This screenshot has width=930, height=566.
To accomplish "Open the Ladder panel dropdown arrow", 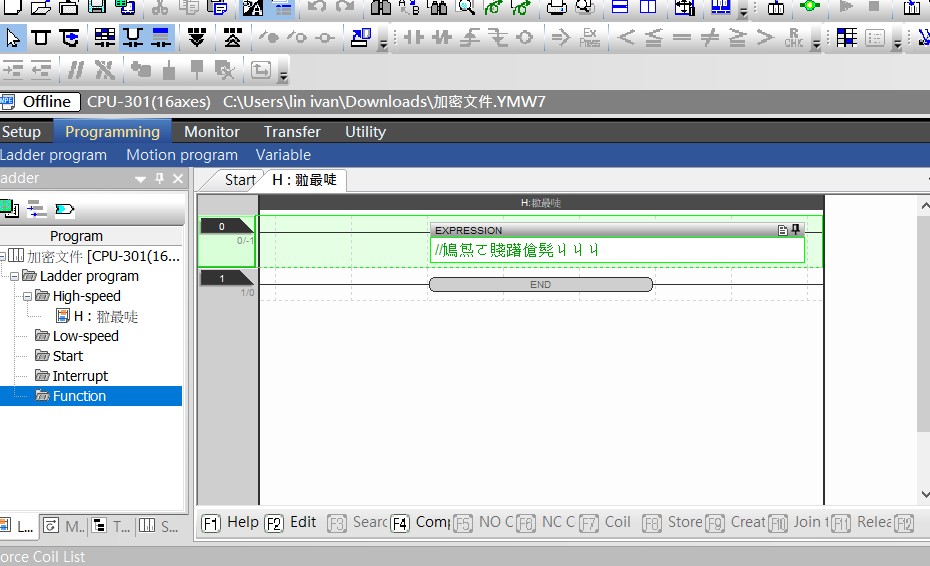I will (x=141, y=179).
